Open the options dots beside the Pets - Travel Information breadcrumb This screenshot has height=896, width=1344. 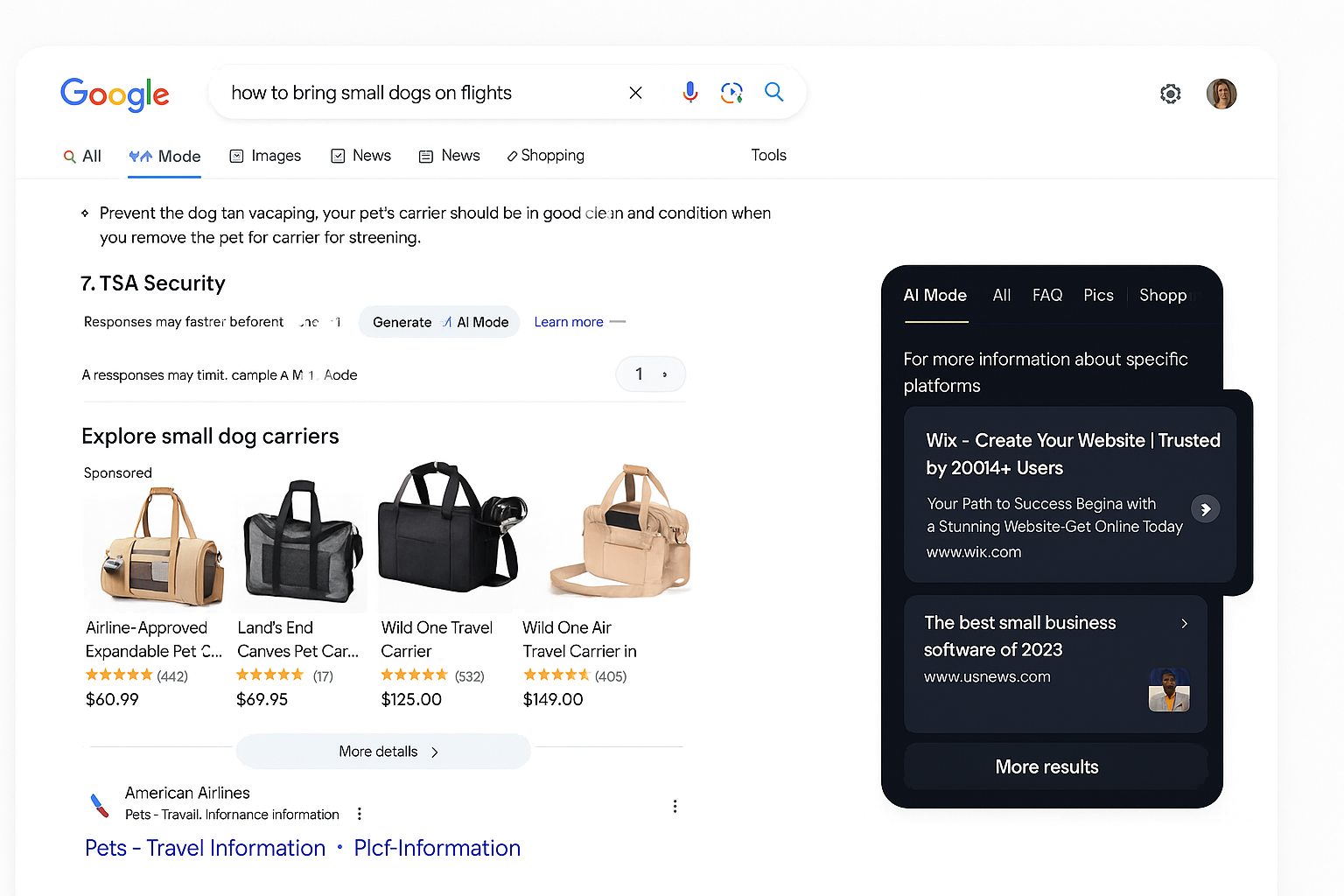click(x=359, y=814)
